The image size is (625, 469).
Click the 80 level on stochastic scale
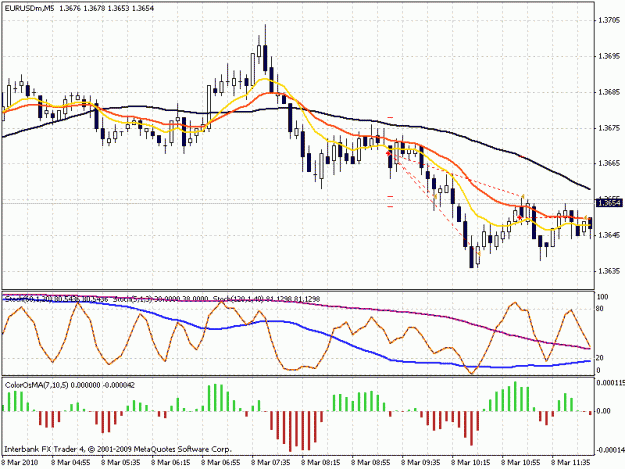(x=600, y=308)
